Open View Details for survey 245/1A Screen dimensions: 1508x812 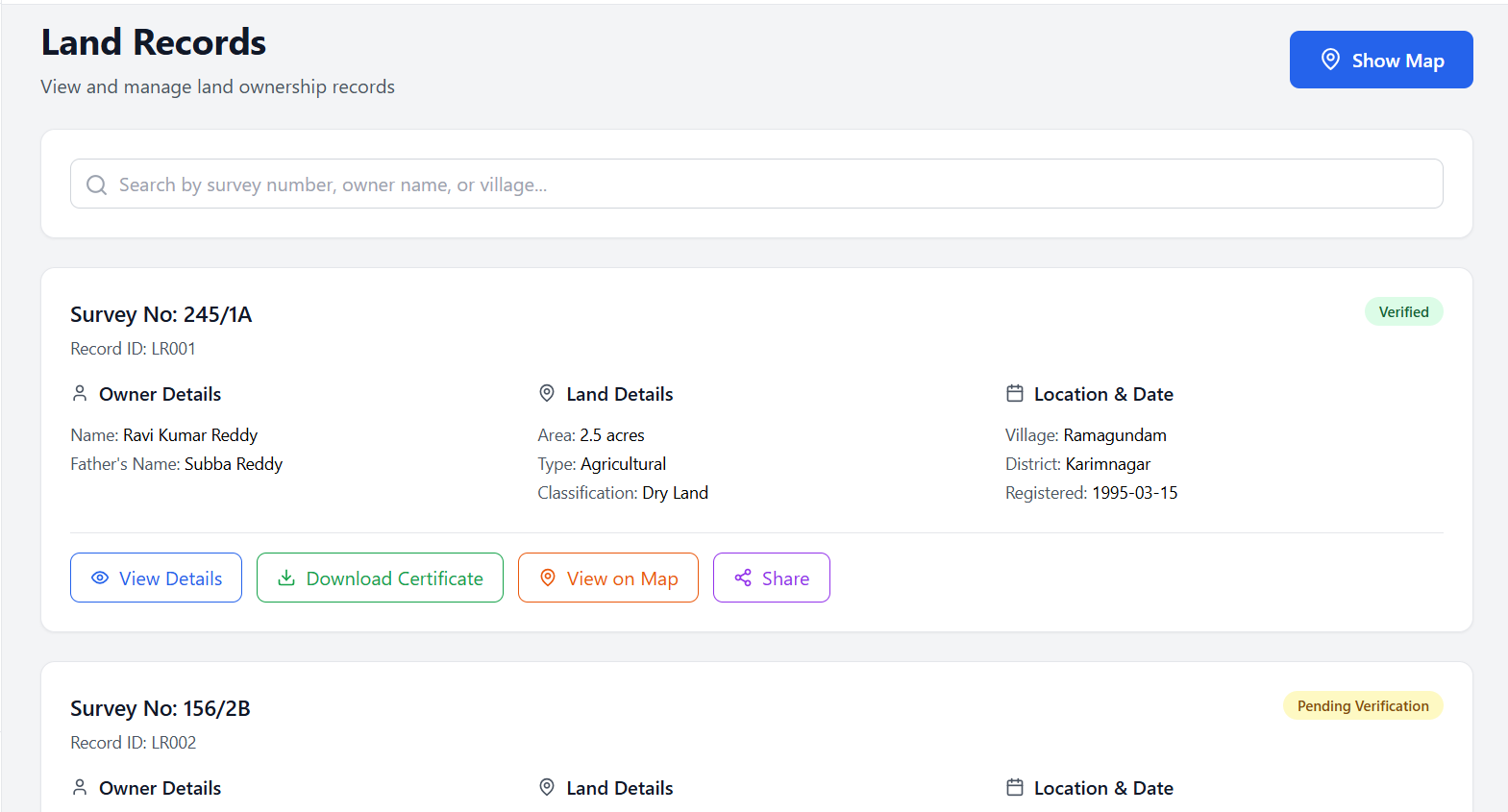pyautogui.click(x=156, y=578)
